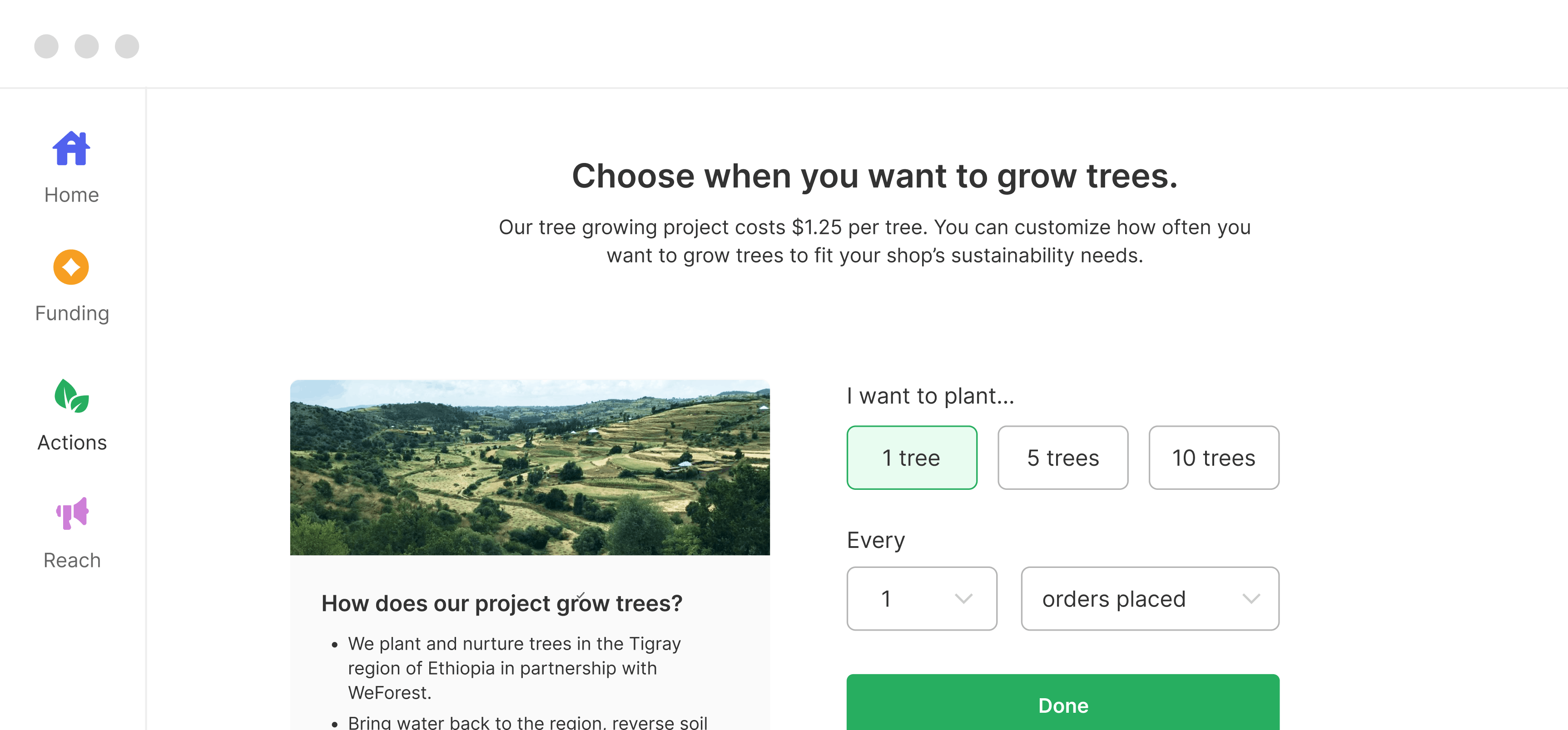
Task: Click the purple megaphone Reach icon
Action: coord(72,513)
